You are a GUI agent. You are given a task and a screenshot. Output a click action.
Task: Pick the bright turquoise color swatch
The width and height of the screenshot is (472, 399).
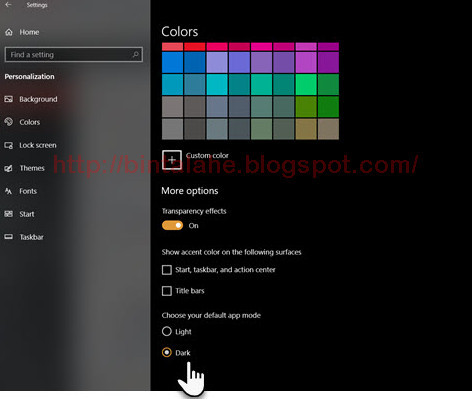point(217,84)
